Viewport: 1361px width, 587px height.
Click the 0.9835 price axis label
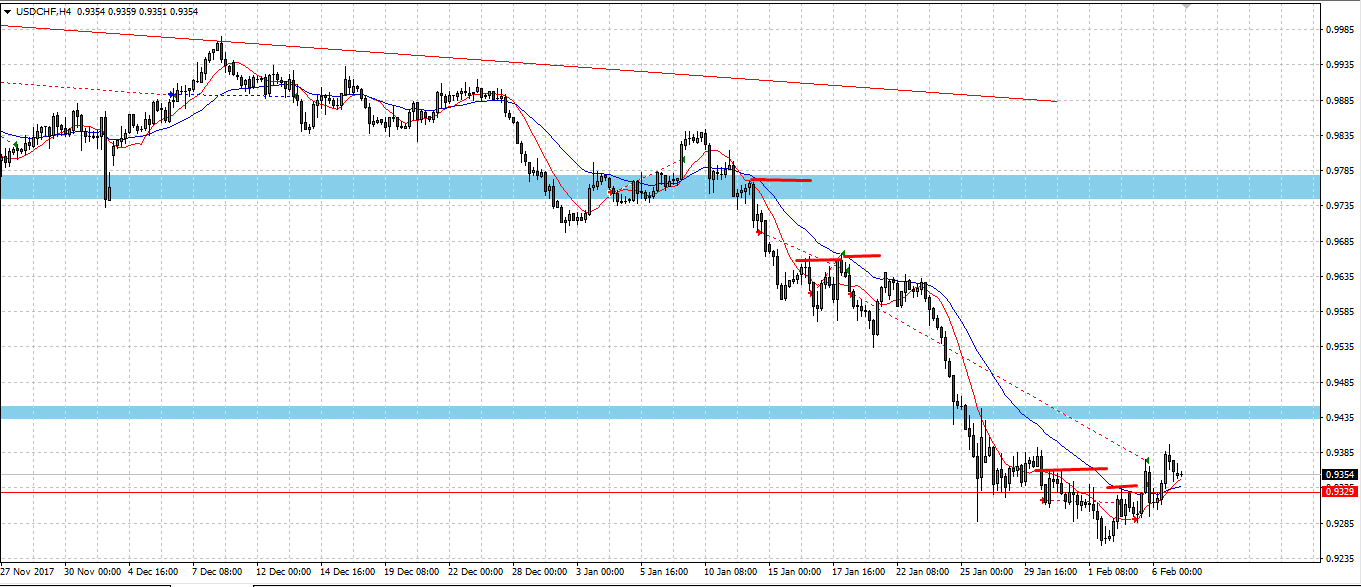coord(1340,136)
